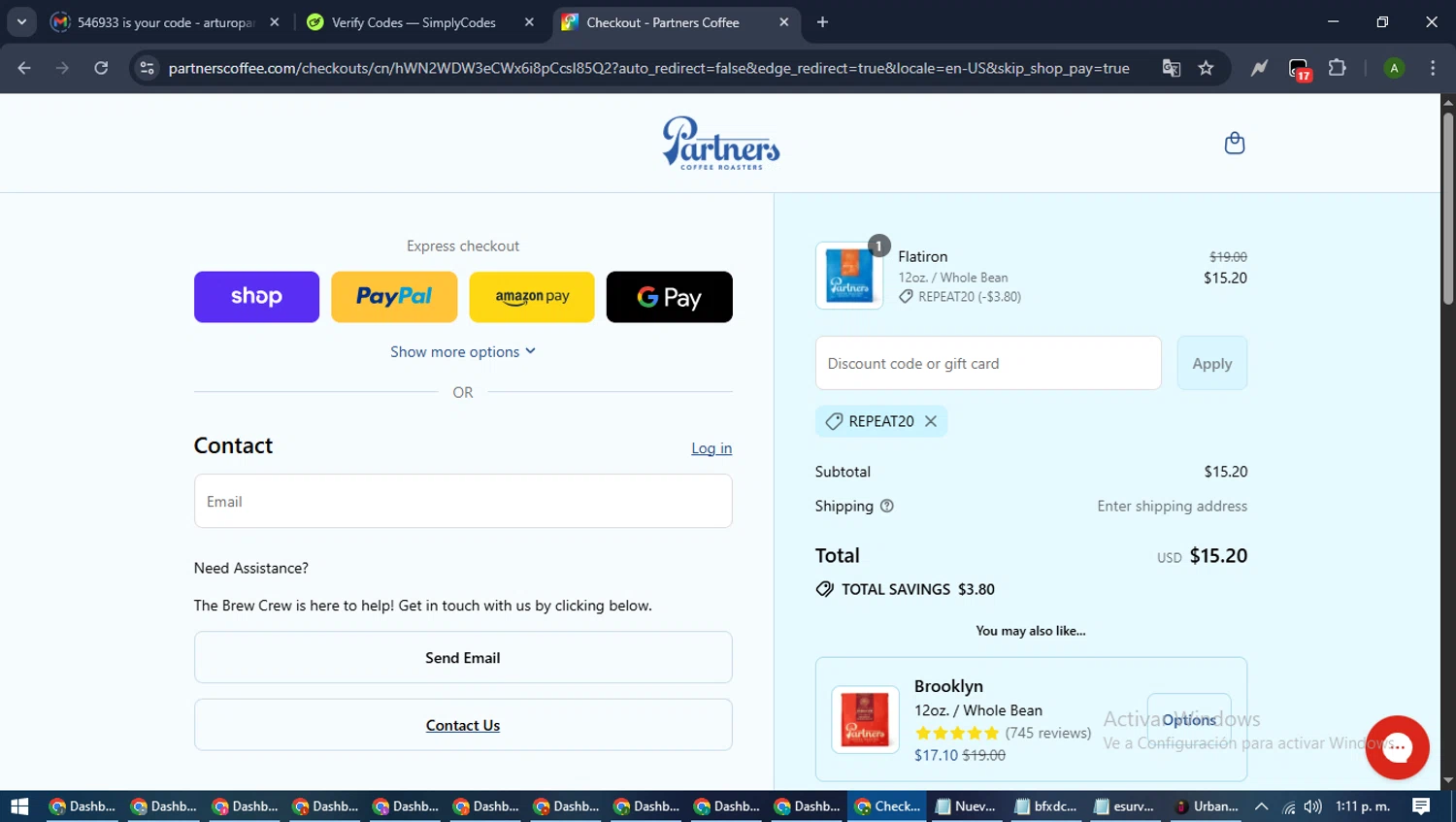Reload the checkout page
Viewport: 1456px width, 822px height.
click(x=101, y=68)
